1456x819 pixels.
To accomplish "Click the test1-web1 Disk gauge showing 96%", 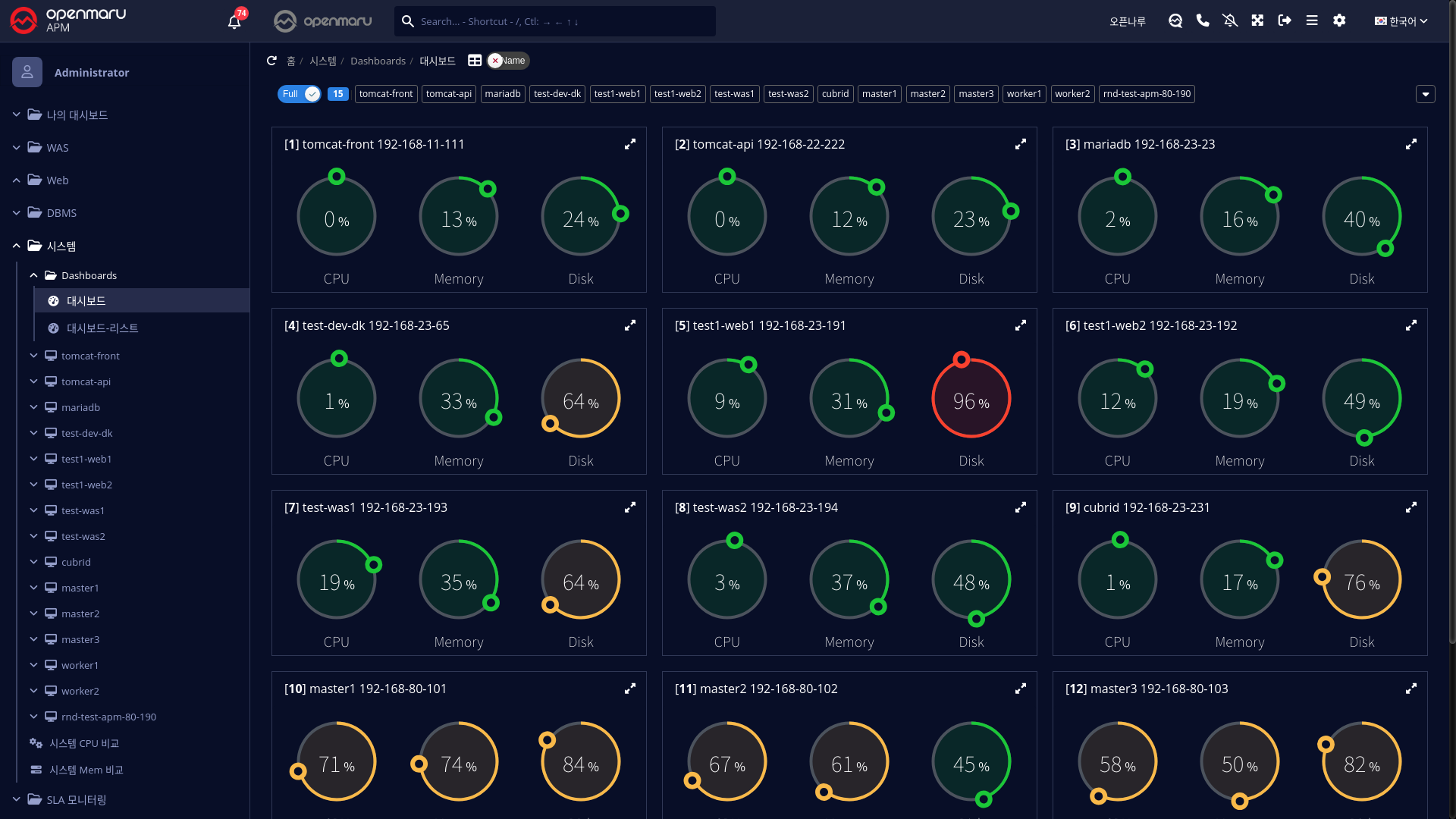I will 971,399.
